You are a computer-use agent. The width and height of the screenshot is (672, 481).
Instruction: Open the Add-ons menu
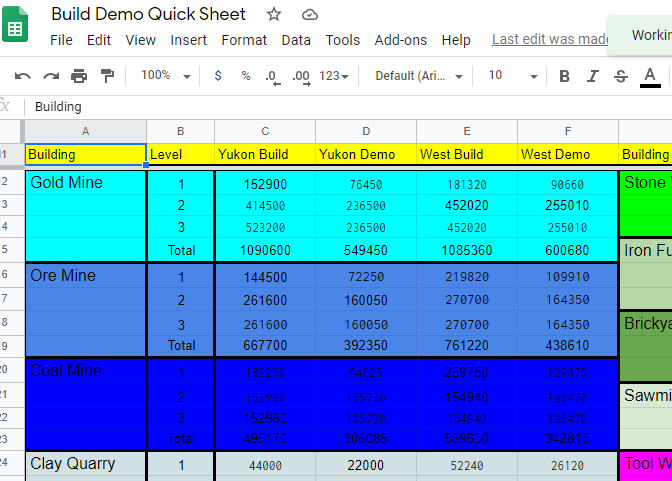pyautogui.click(x=401, y=40)
